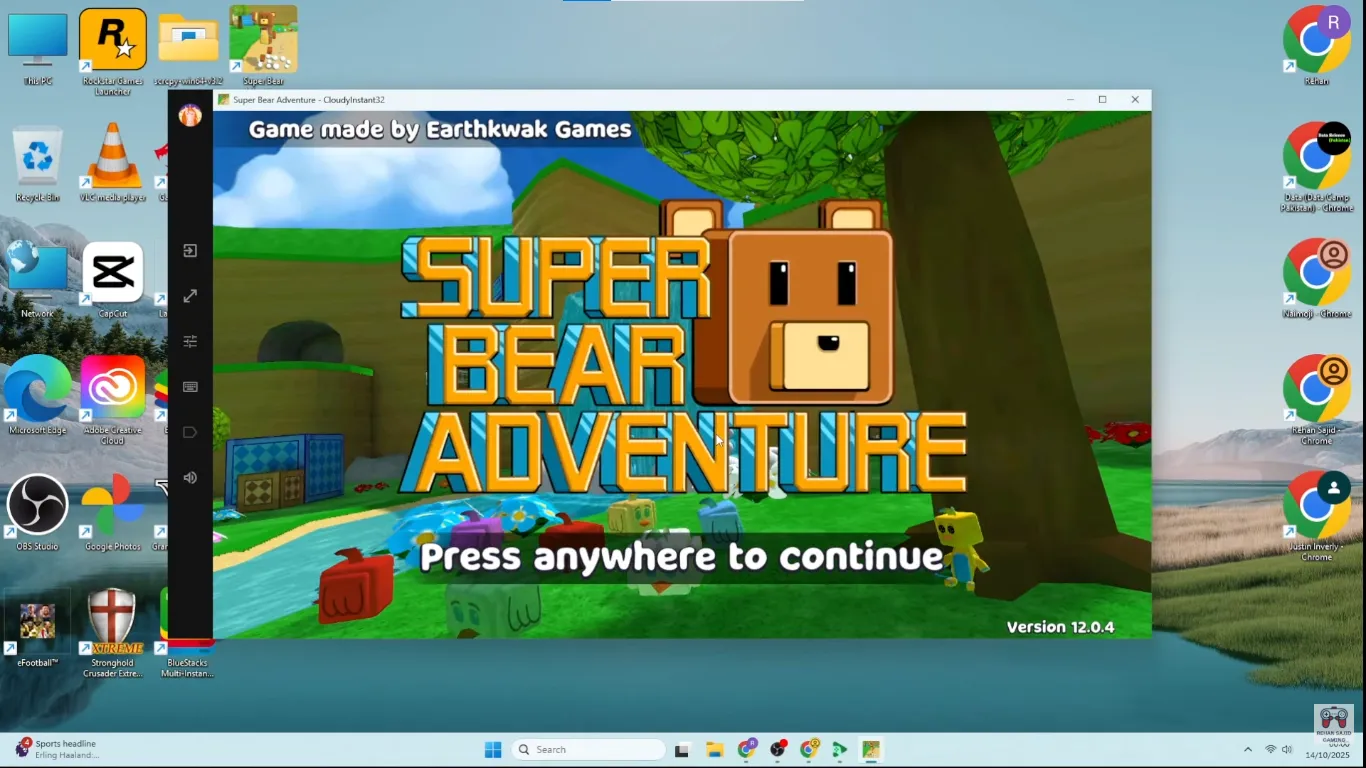Open OBS Studio desktop shortcut

tap(37, 505)
